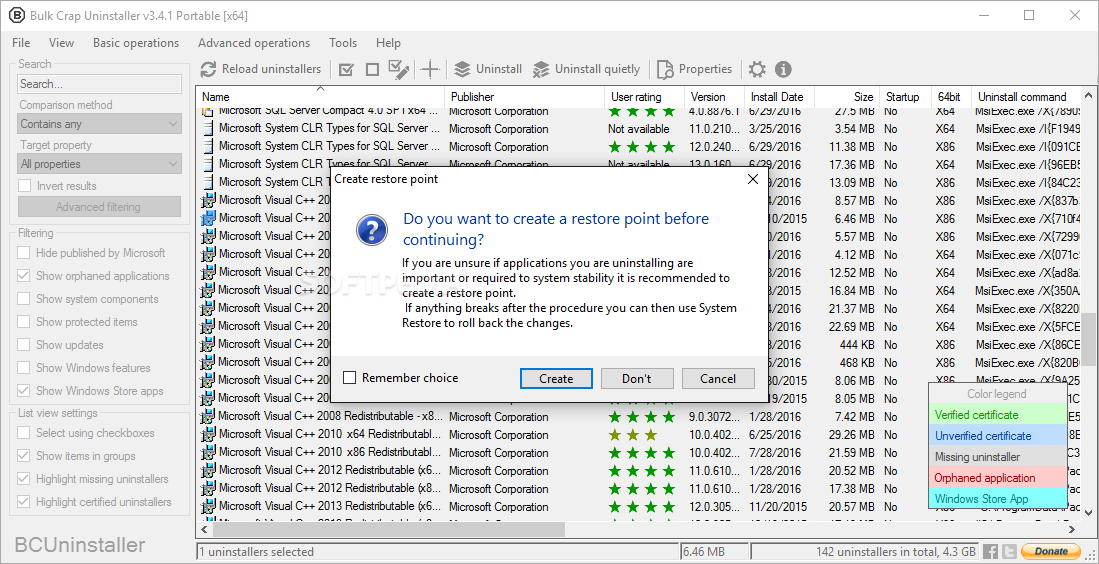Click the Don't button in dialog
The width and height of the screenshot is (1099, 564).
point(637,378)
